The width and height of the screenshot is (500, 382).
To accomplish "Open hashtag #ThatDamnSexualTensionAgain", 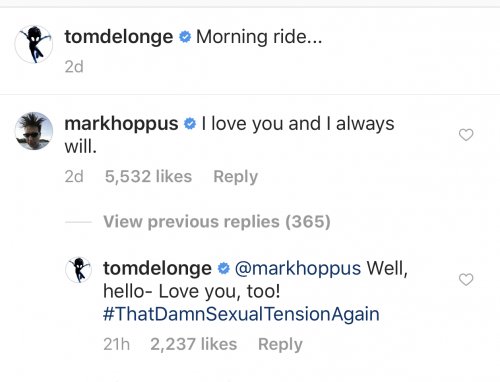I will pyautogui.click(x=241, y=314).
